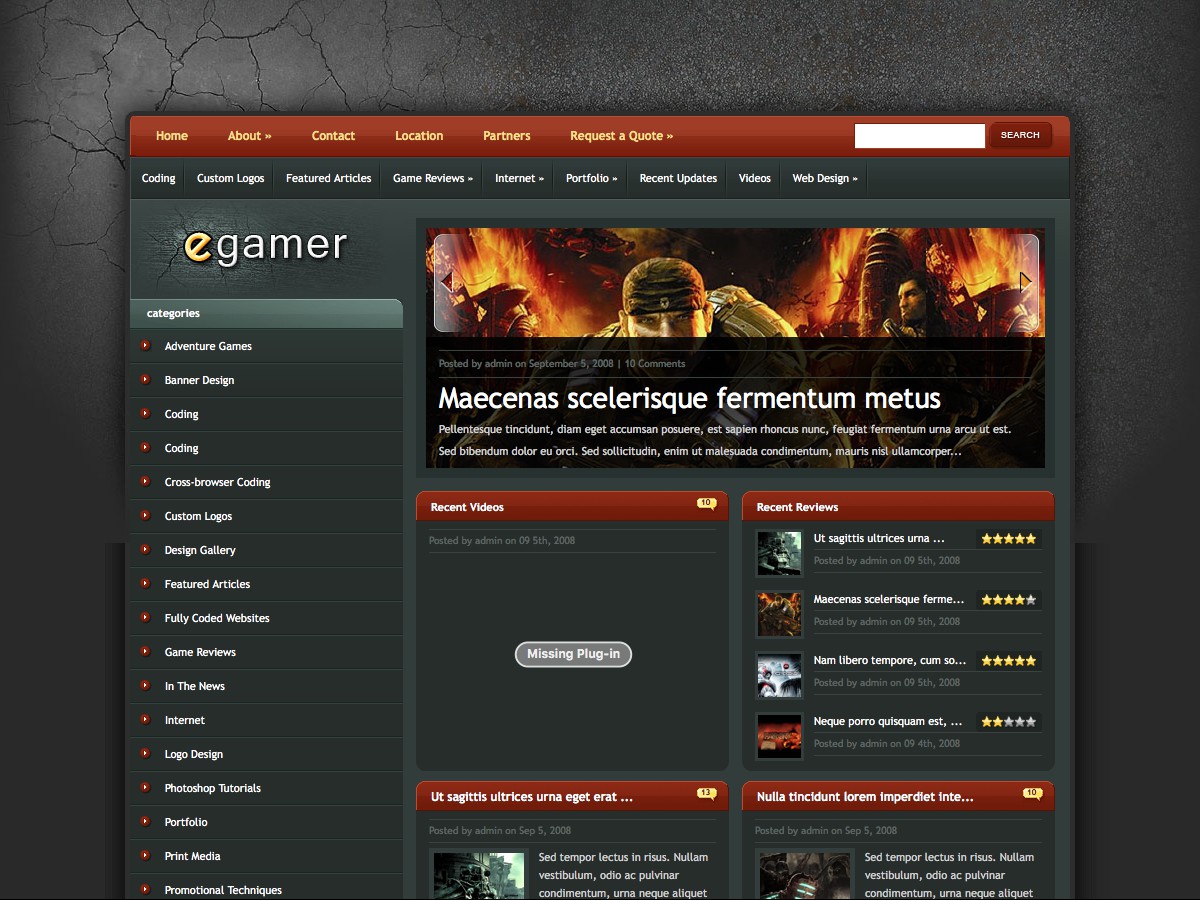Viewport: 1200px width, 900px height.
Task: Click bullet icon beside Print Media
Action: pyautogui.click(x=145, y=855)
